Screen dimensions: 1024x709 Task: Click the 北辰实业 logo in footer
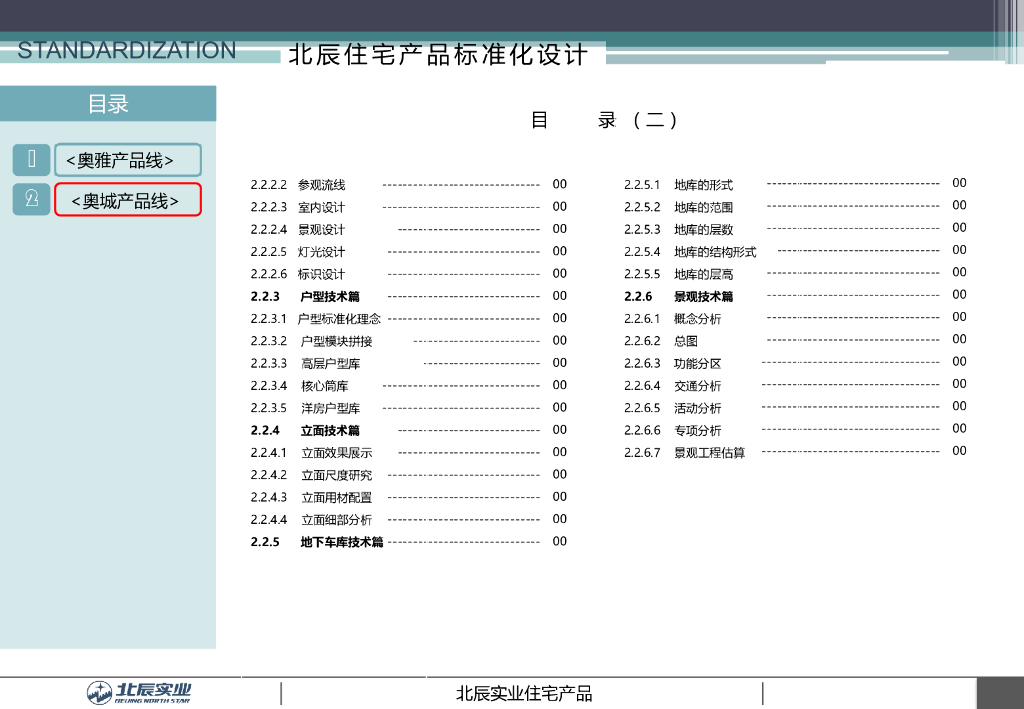139,692
